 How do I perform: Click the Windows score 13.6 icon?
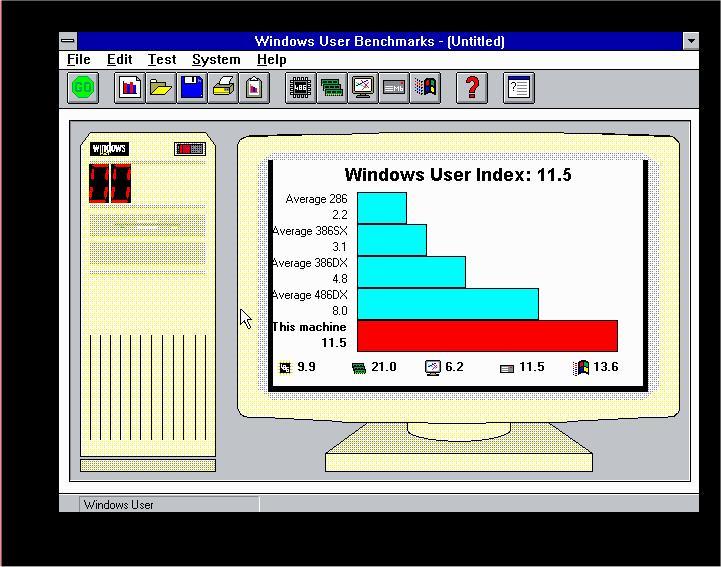click(x=581, y=367)
